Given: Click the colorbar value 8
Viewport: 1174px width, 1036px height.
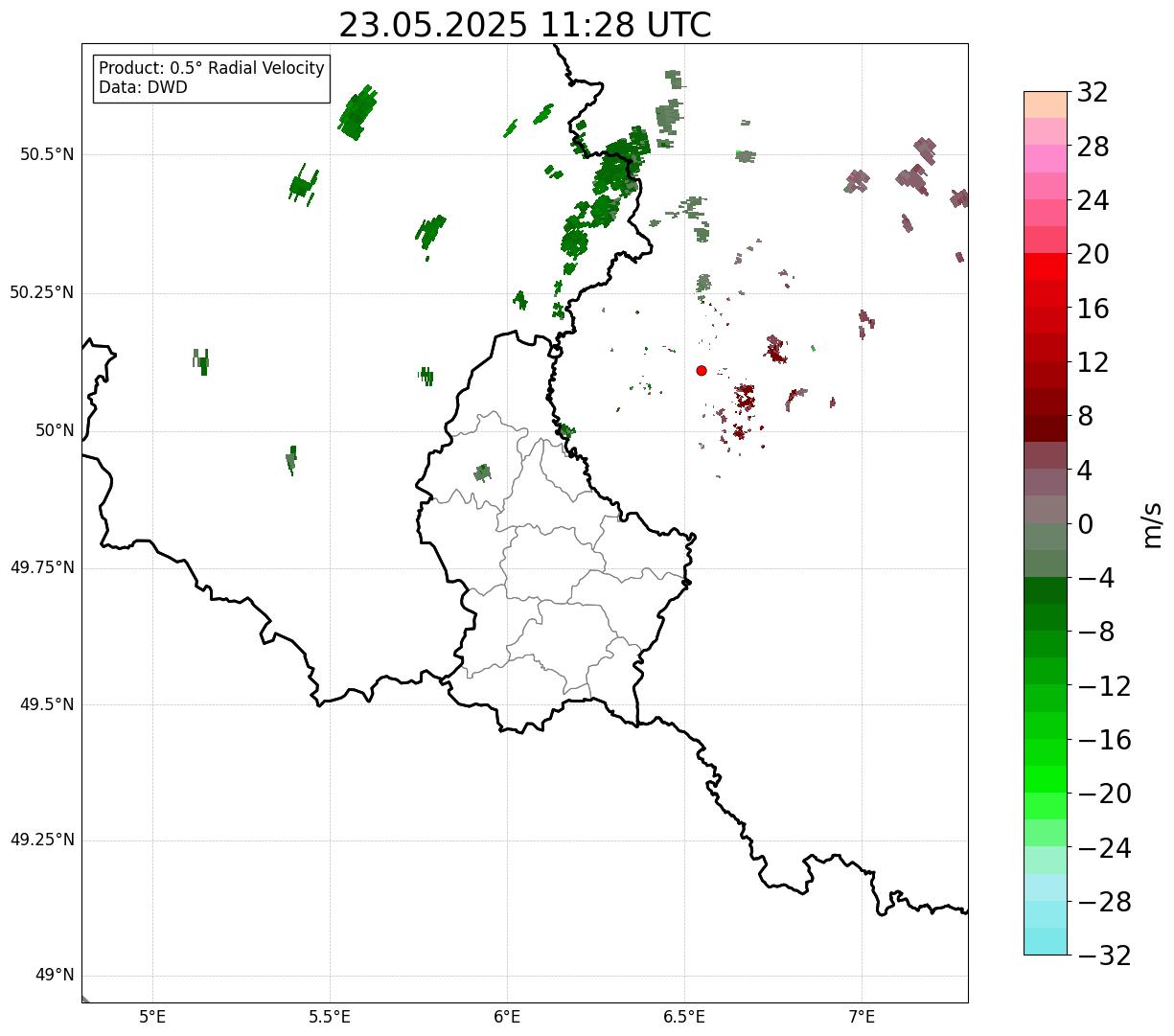Looking at the screenshot, I should pos(1086,417).
